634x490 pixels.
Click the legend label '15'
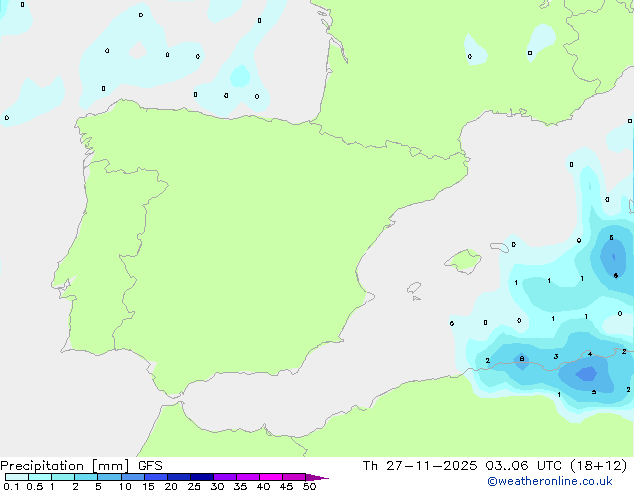148,486
